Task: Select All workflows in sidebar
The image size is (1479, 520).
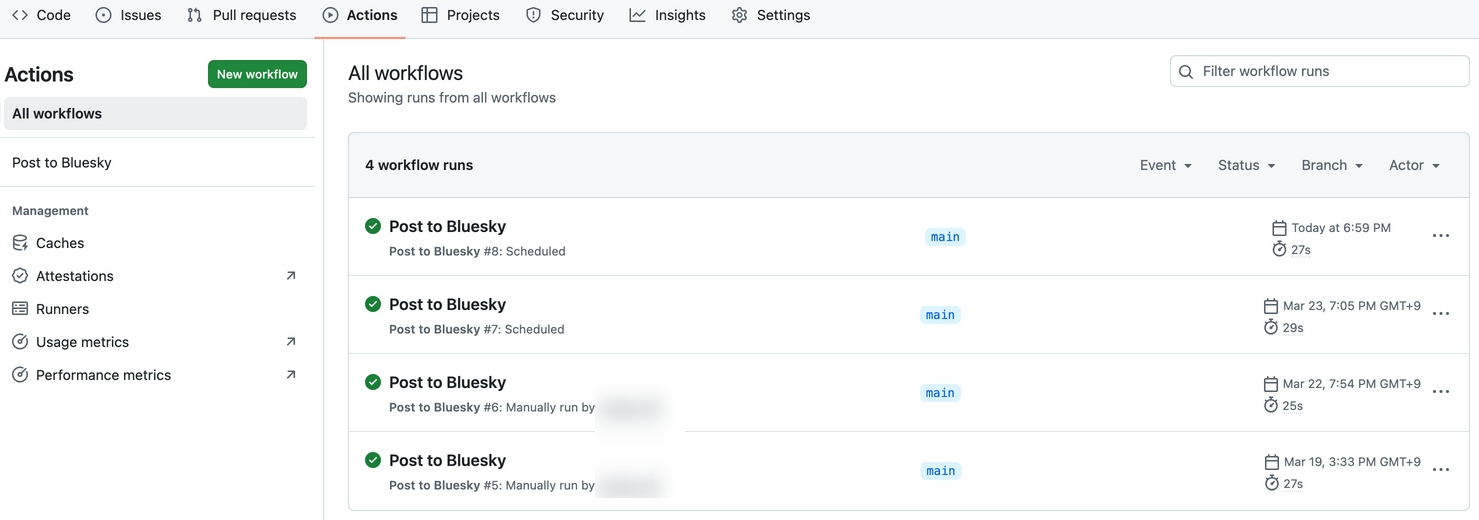Action: pyautogui.click(x=155, y=114)
